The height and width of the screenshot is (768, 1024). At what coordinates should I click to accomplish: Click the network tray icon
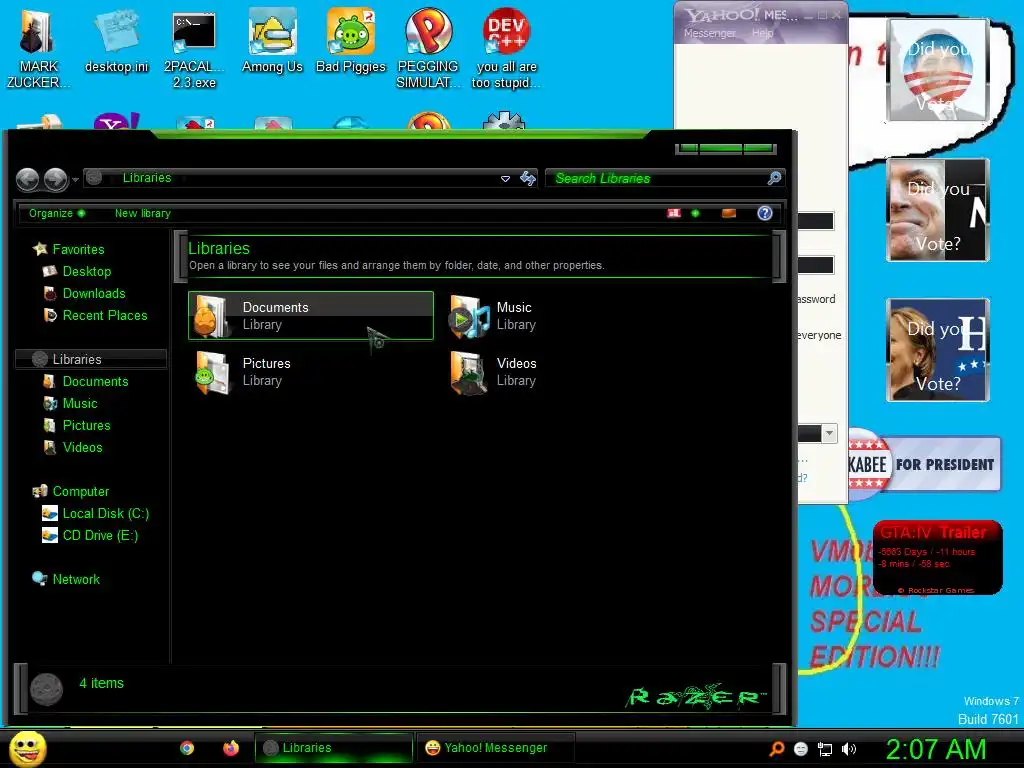pyautogui.click(x=825, y=749)
